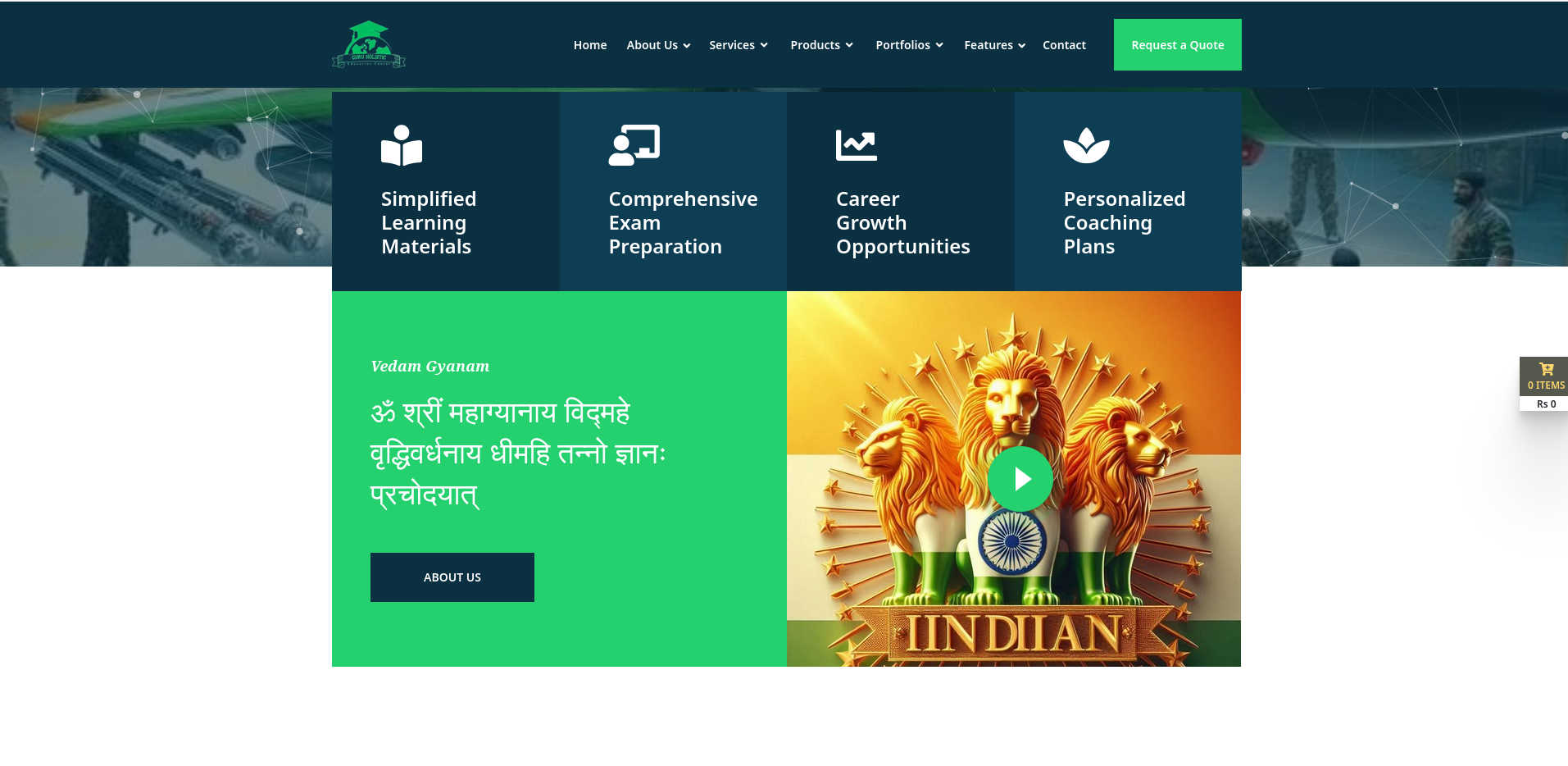Click the chart line icon for Career Growth
Viewport: 1568px width, 766px height.
(x=857, y=145)
